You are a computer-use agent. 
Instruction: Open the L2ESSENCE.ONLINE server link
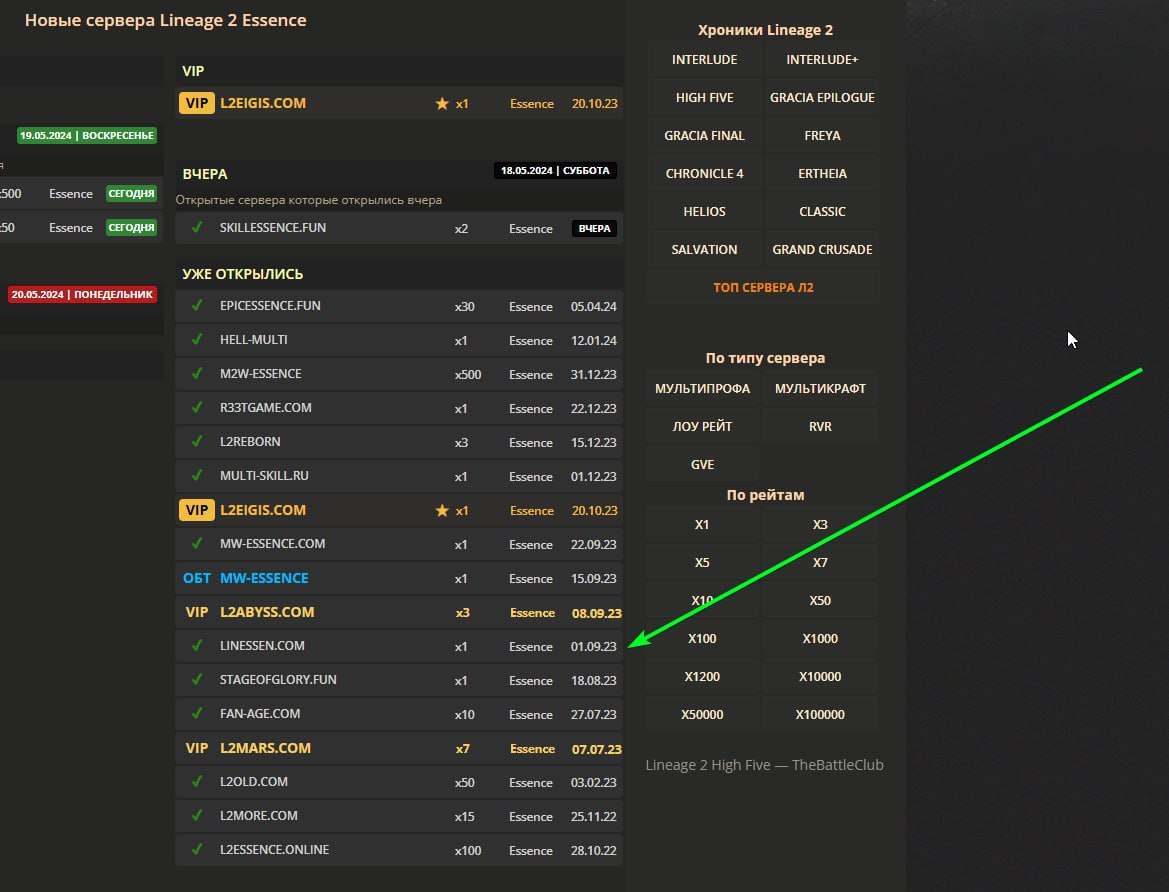[x=274, y=849]
